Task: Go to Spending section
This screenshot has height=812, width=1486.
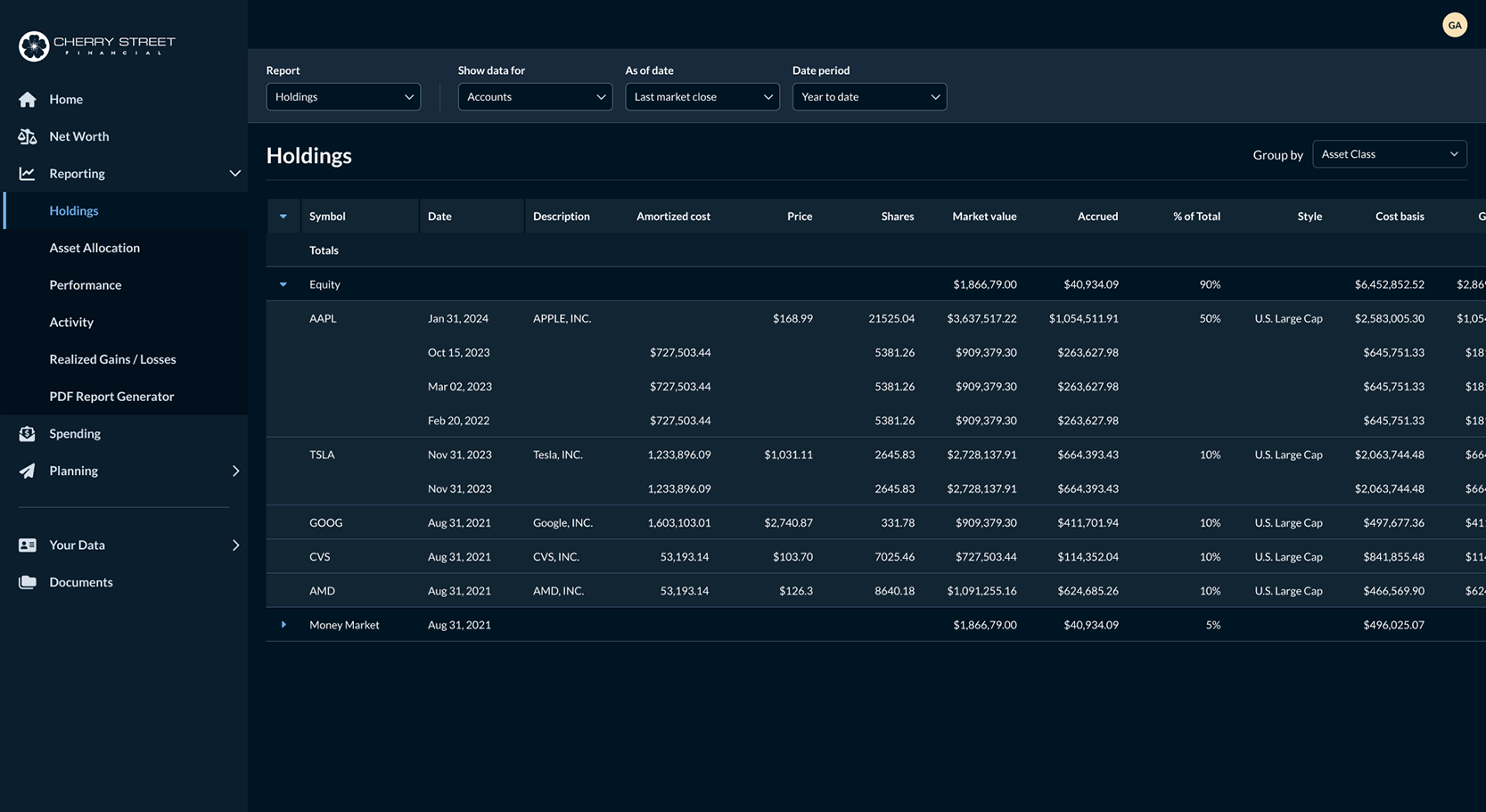Action: 75,434
